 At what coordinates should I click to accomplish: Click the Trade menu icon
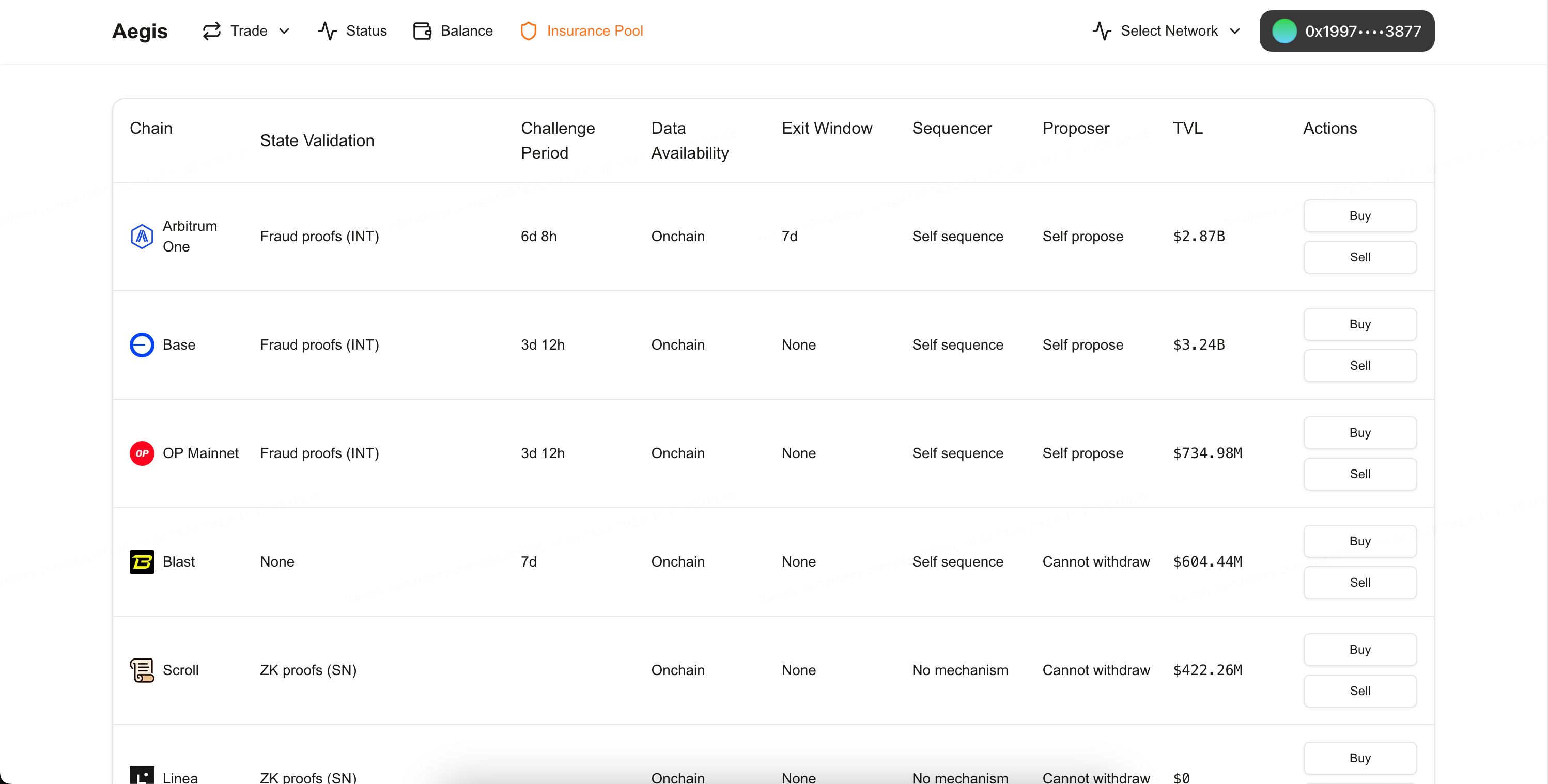click(x=211, y=30)
